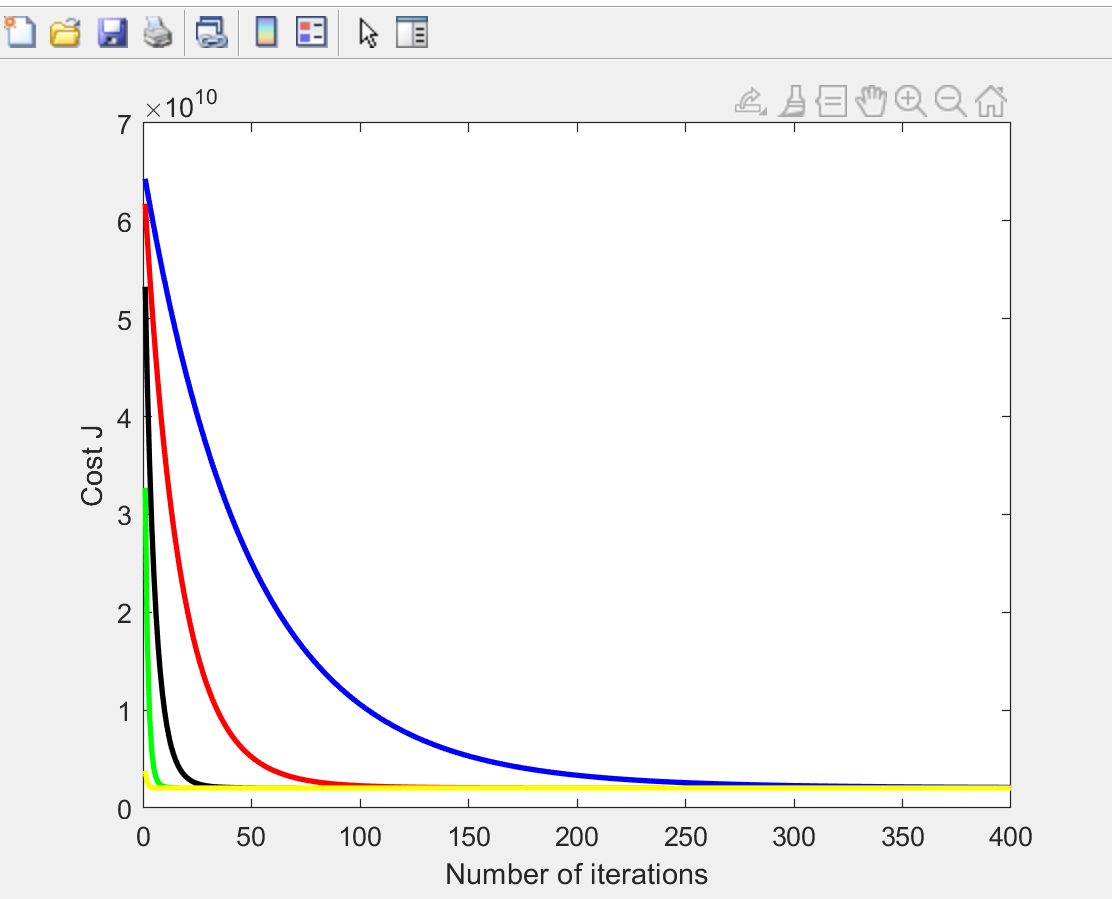Click the 'Cost J' y-axis label
1112x899 pixels.
(x=92, y=465)
